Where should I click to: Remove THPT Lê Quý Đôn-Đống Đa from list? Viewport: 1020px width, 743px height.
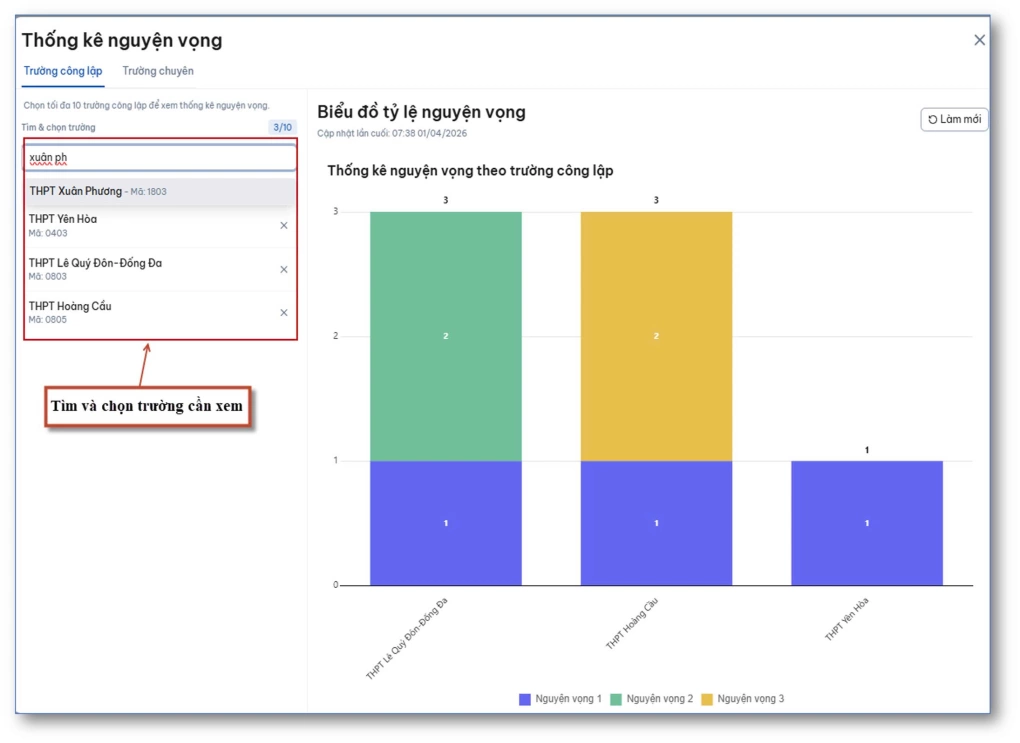click(x=283, y=269)
